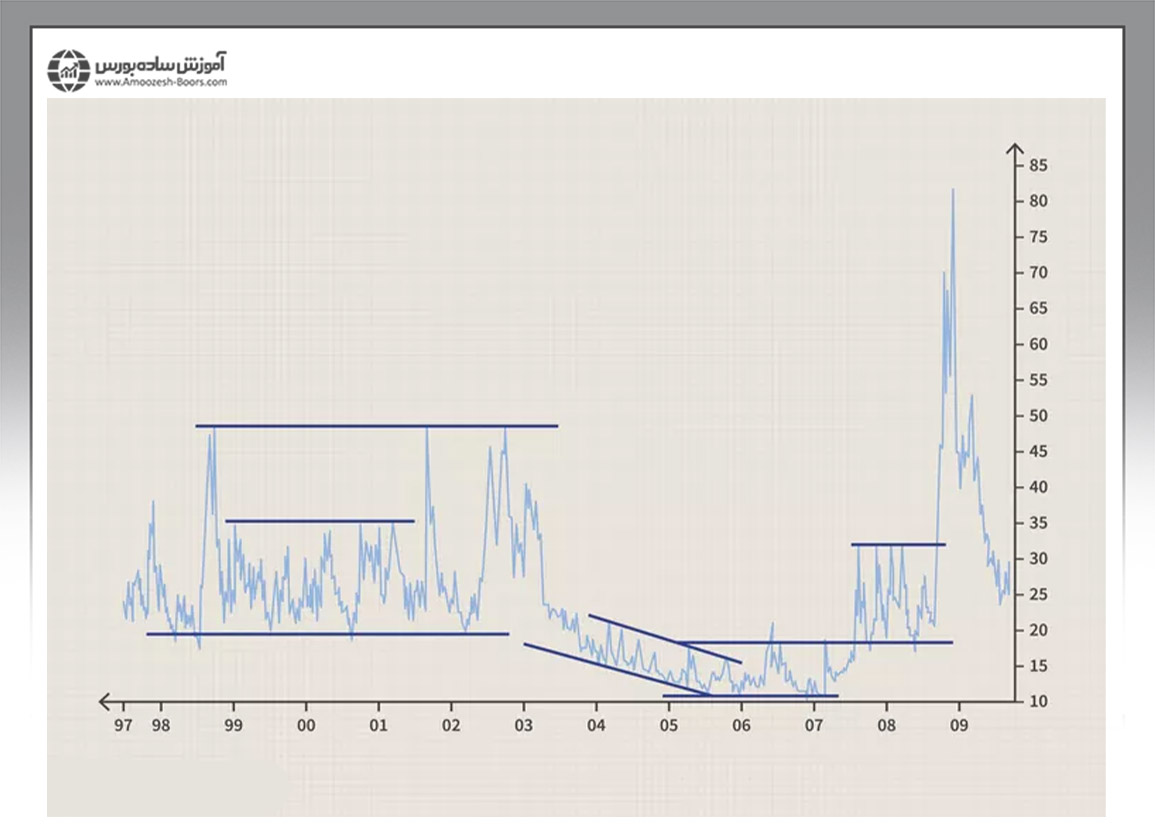Select the 85 label on the price axis
This screenshot has height=831, width=1155.
[1038, 165]
